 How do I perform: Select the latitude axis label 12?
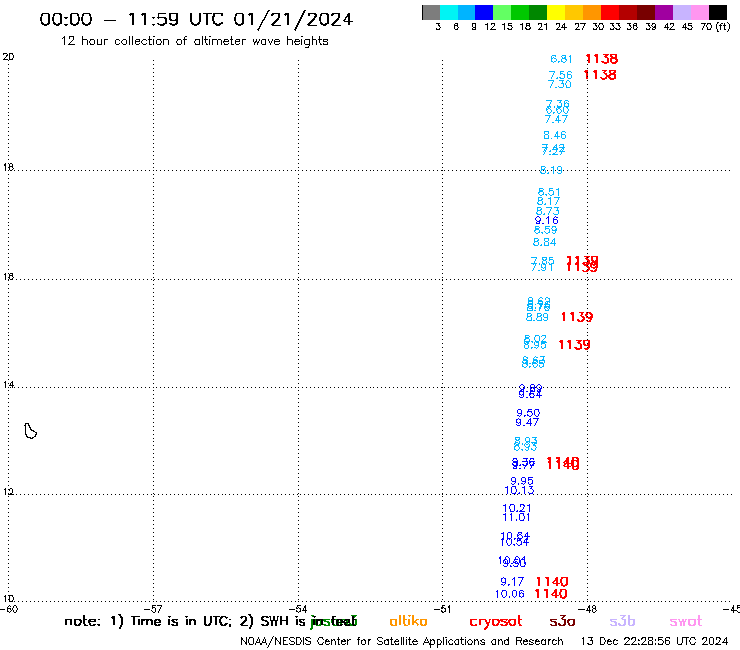pyautogui.click(x=8, y=492)
